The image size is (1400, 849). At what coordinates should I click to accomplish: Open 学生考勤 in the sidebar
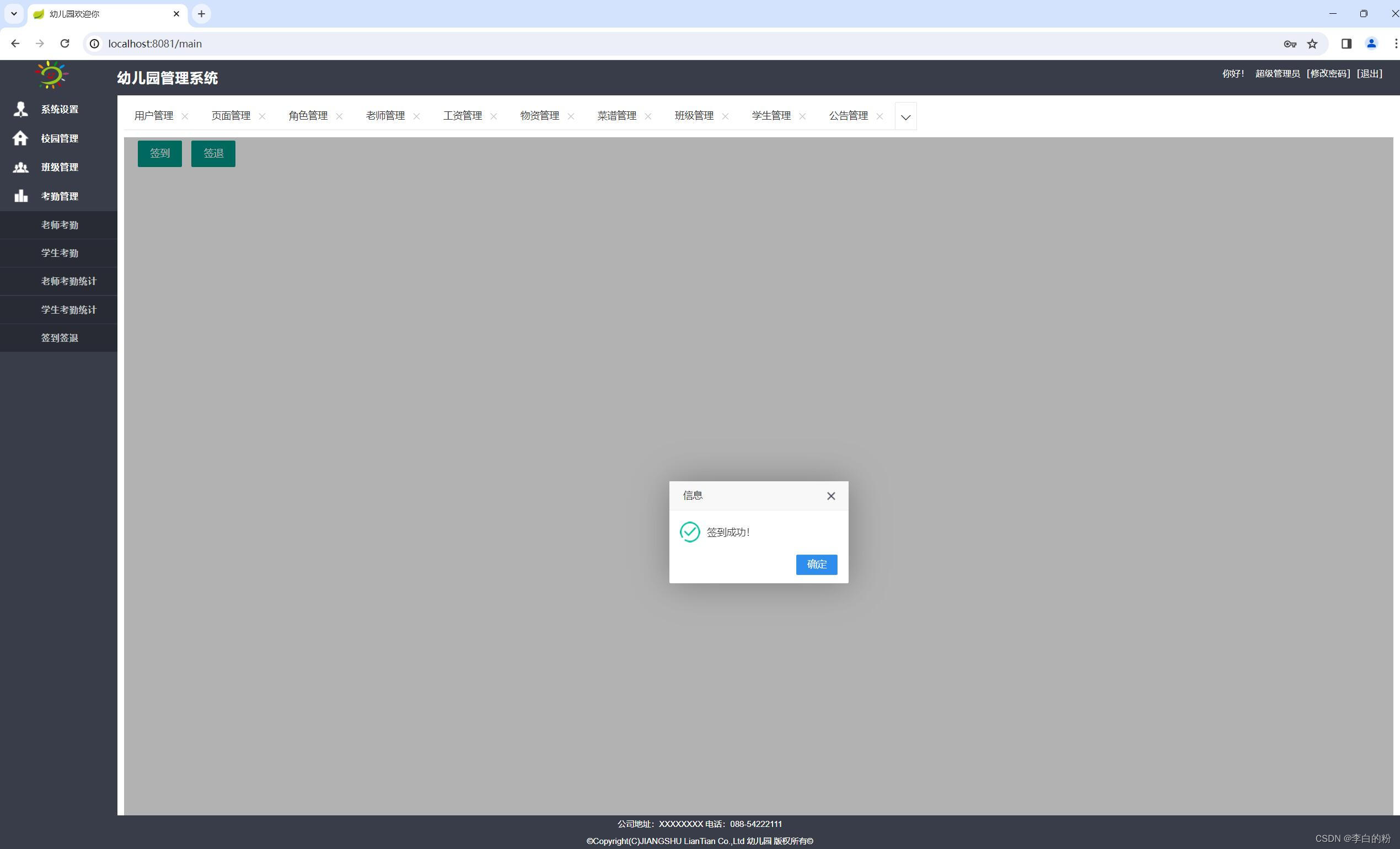tap(58, 253)
